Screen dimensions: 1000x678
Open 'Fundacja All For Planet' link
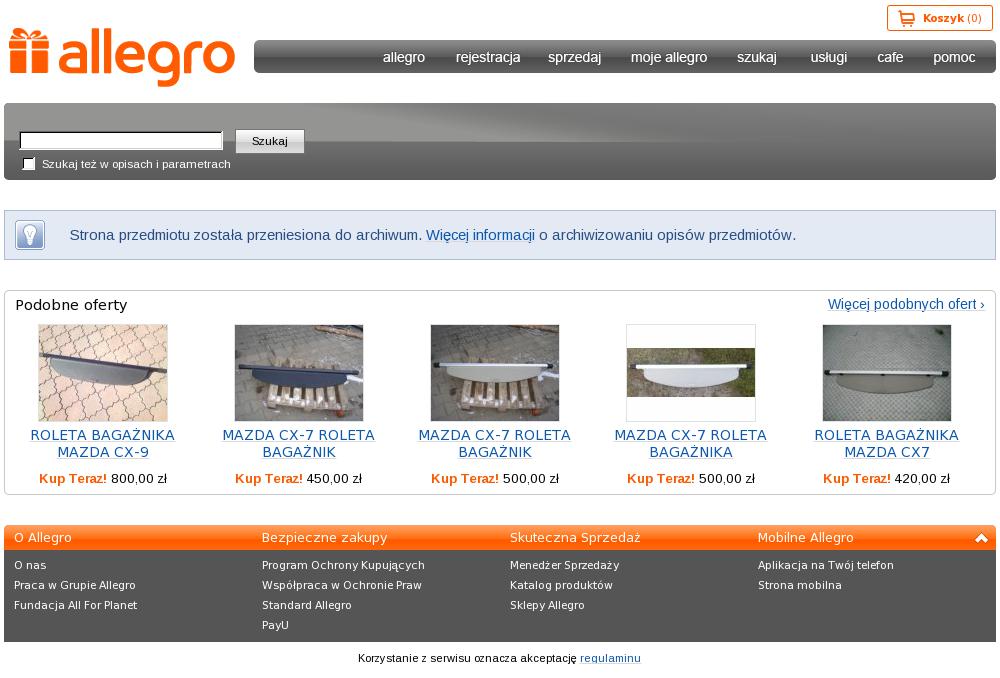[x=75, y=605]
